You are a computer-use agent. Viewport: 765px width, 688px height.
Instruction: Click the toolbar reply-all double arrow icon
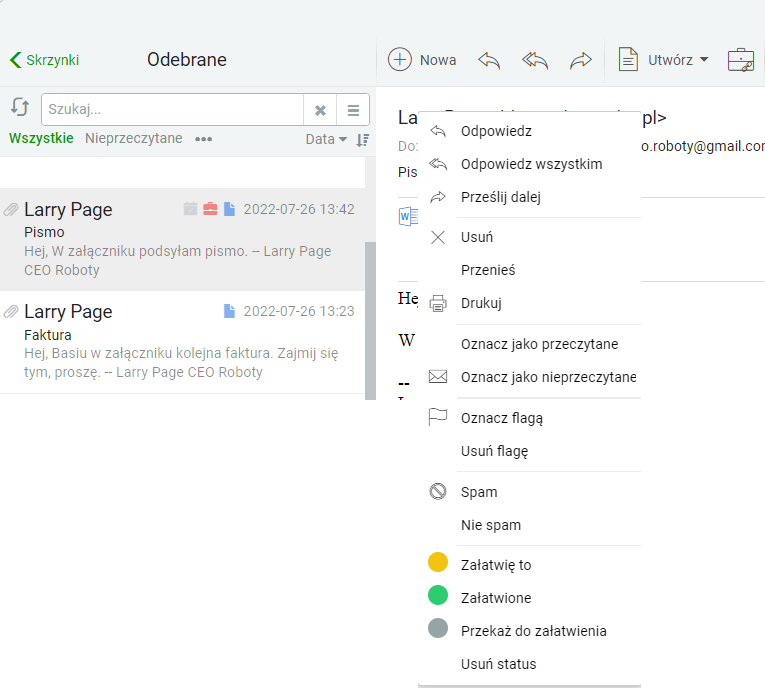tap(535, 61)
